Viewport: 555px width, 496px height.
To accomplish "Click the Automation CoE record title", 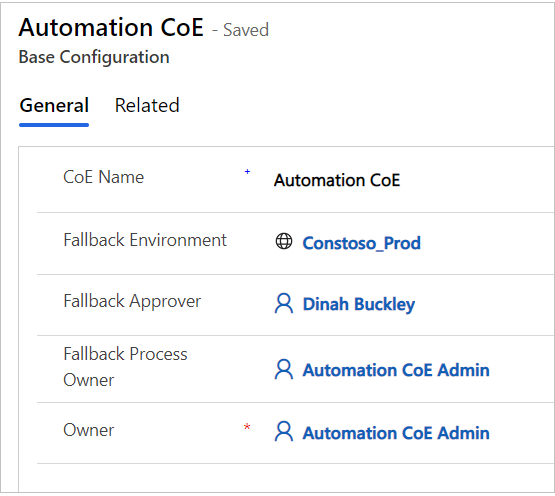I will (x=111, y=27).
